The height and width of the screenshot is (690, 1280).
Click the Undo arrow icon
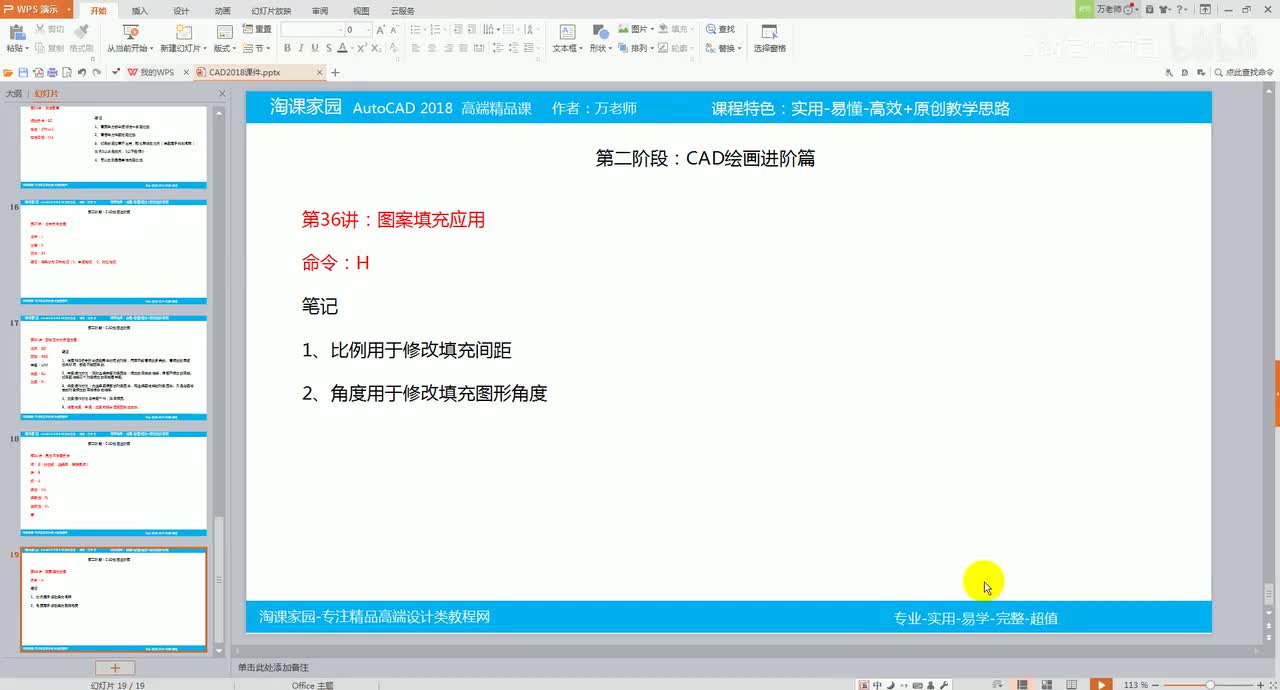[82, 72]
